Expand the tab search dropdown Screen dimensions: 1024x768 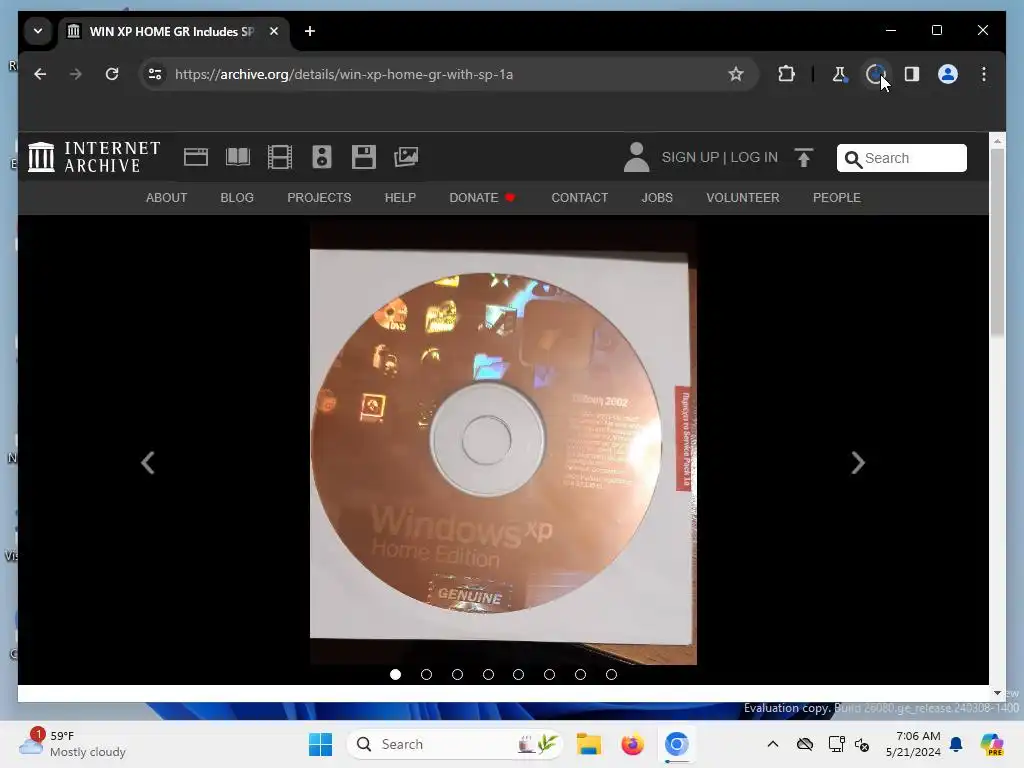coord(38,31)
